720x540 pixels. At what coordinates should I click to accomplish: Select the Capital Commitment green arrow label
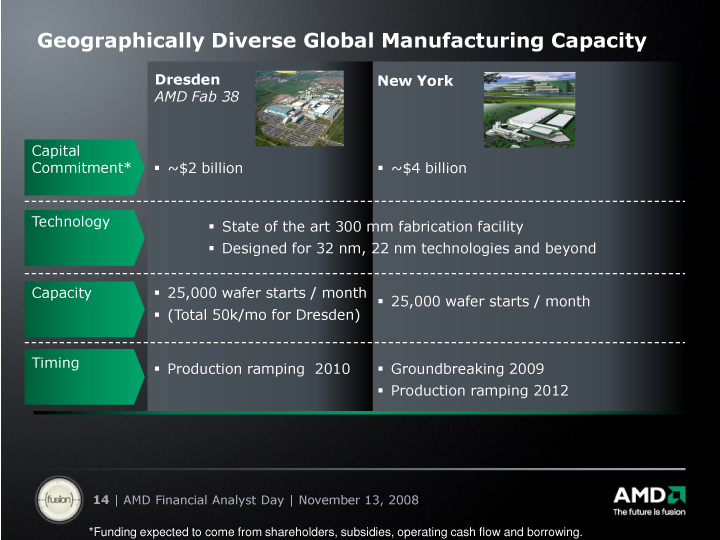pyautogui.click(x=84, y=167)
